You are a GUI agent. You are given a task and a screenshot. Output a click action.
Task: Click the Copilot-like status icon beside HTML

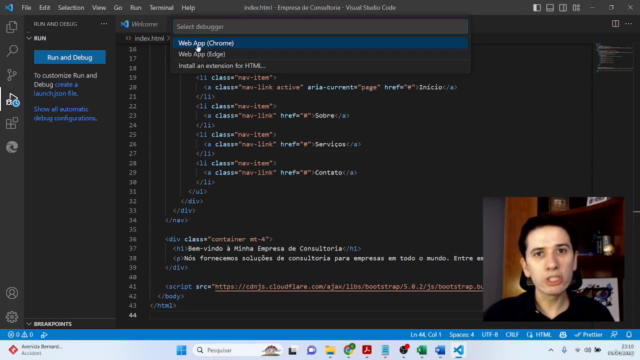point(563,335)
